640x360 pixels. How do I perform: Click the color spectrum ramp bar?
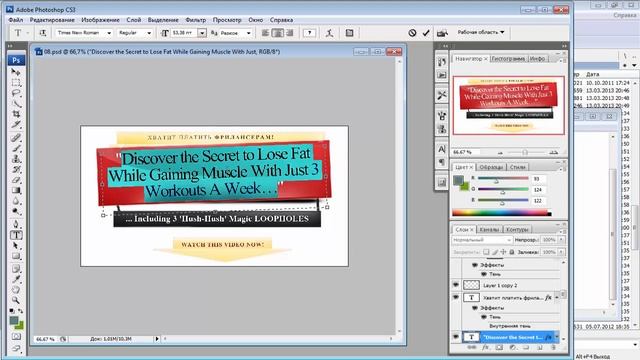point(502,213)
